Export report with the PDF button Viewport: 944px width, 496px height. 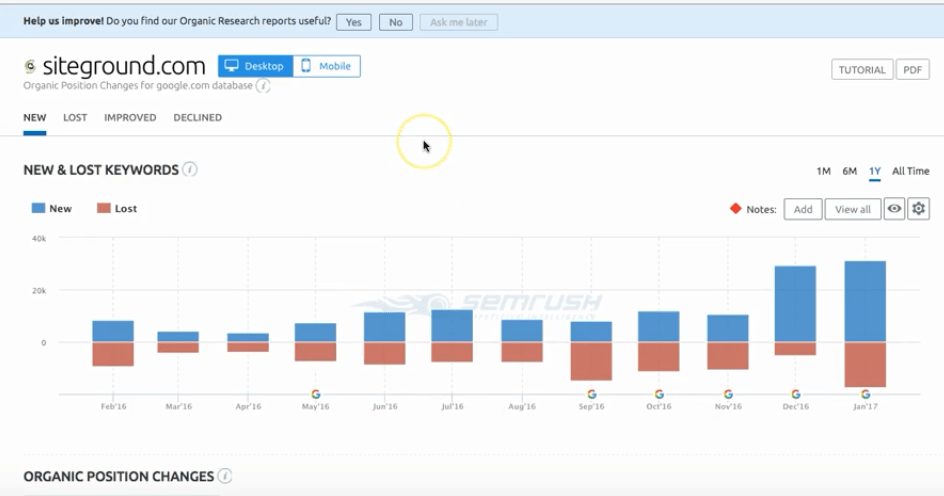pos(912,70)
